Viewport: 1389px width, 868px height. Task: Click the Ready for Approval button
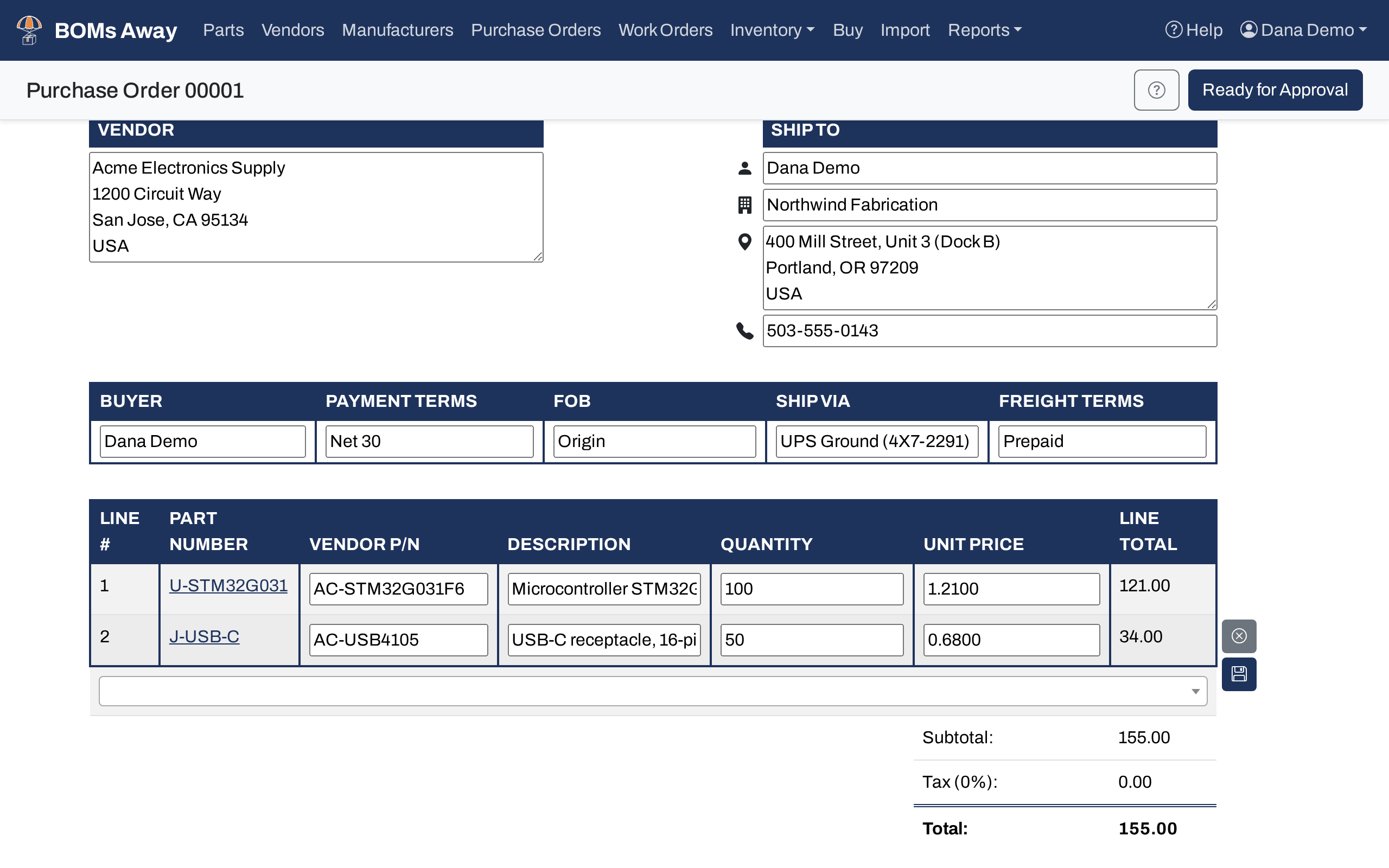click(1275, 90)
